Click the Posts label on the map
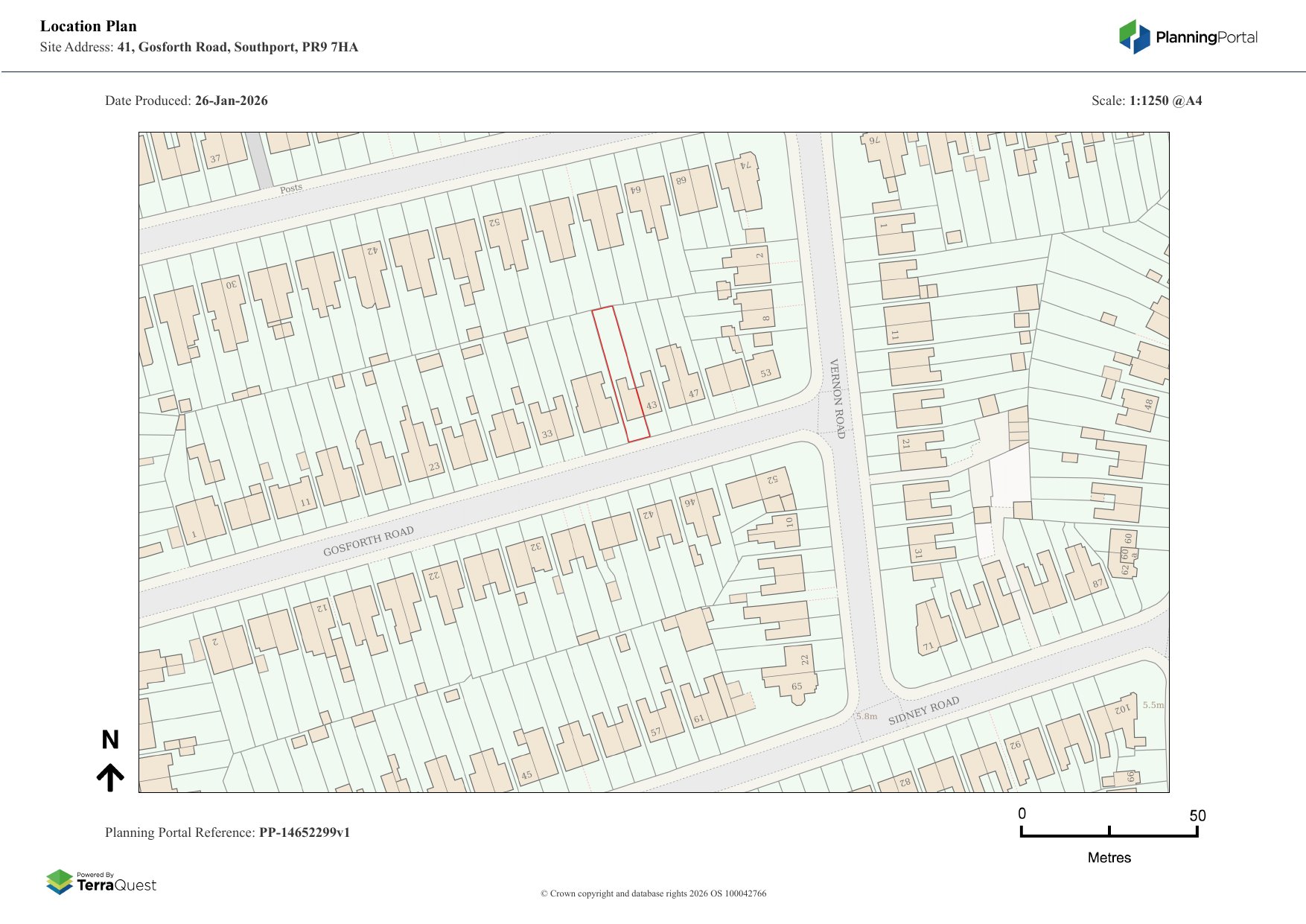Viewport: 1306px width, 924px height. (x=291, y=188)
